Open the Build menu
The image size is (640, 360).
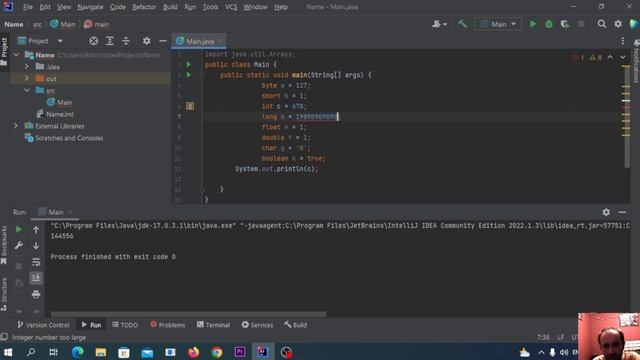(170, 7)
